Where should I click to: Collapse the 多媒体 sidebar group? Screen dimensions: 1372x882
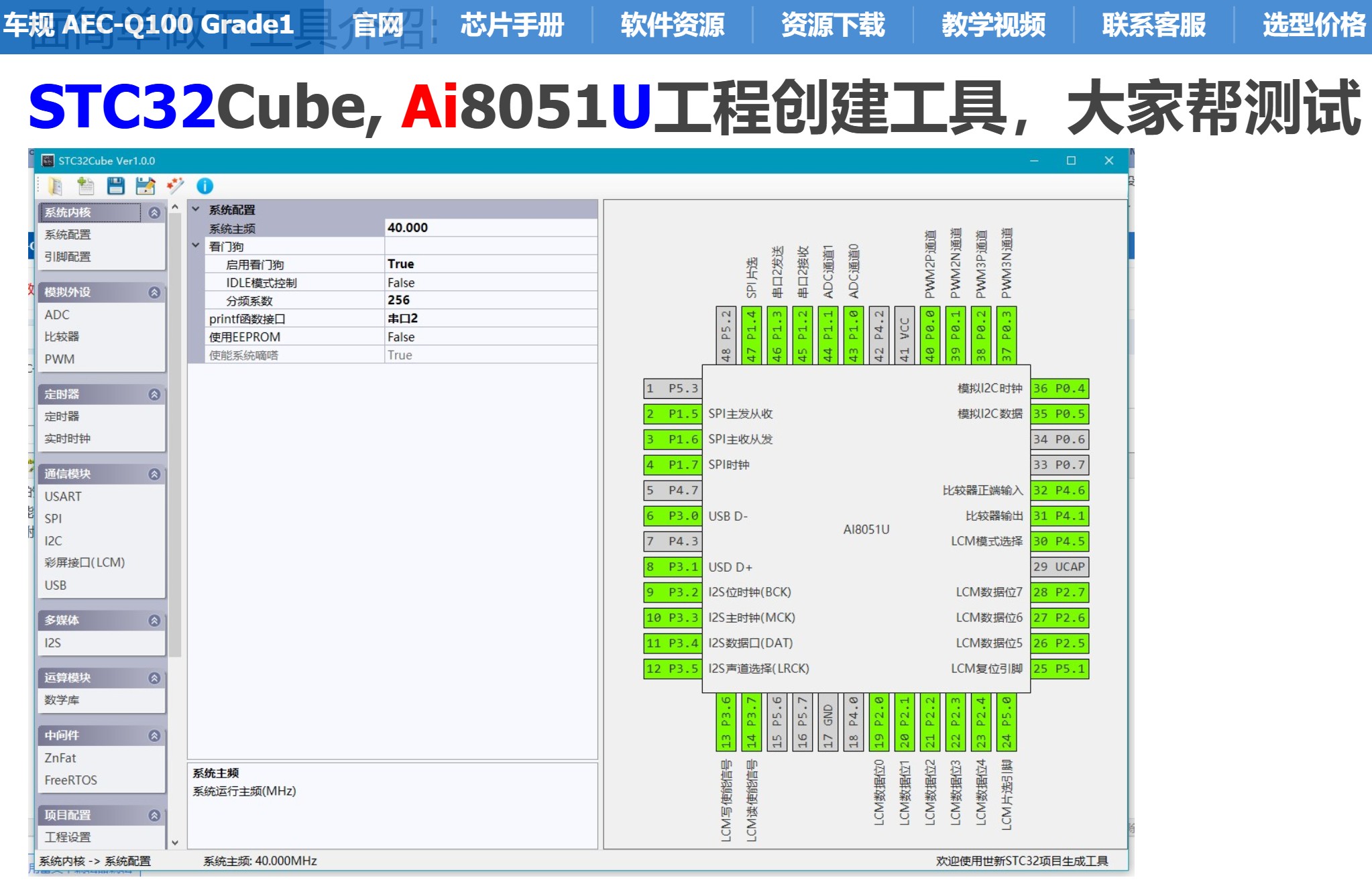(x=154, y=620)
